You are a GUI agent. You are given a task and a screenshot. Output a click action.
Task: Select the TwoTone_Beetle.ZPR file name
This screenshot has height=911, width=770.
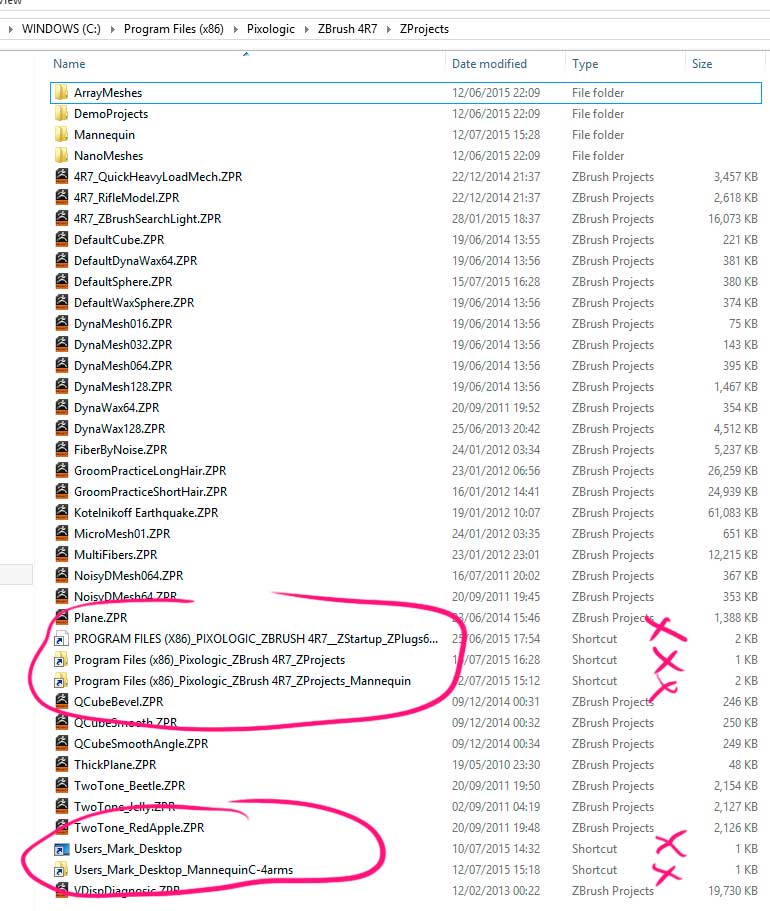pos(130,786)
